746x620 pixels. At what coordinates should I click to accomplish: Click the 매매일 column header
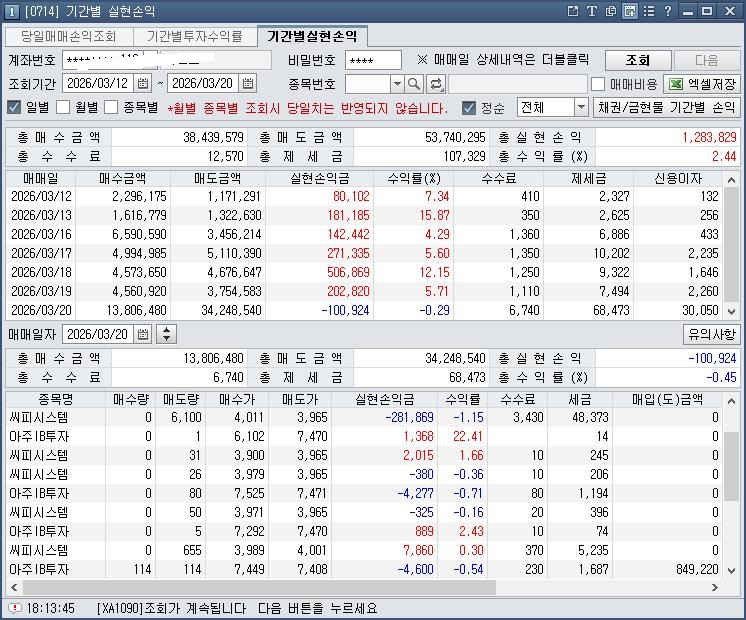click(x=41, y=178)
